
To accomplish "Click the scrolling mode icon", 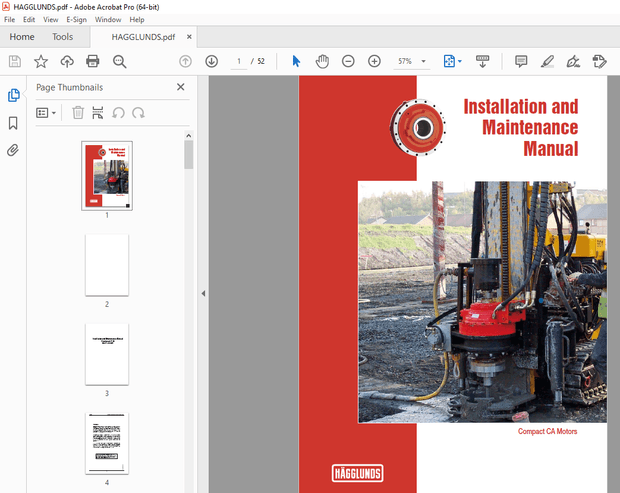I will 482,61.
